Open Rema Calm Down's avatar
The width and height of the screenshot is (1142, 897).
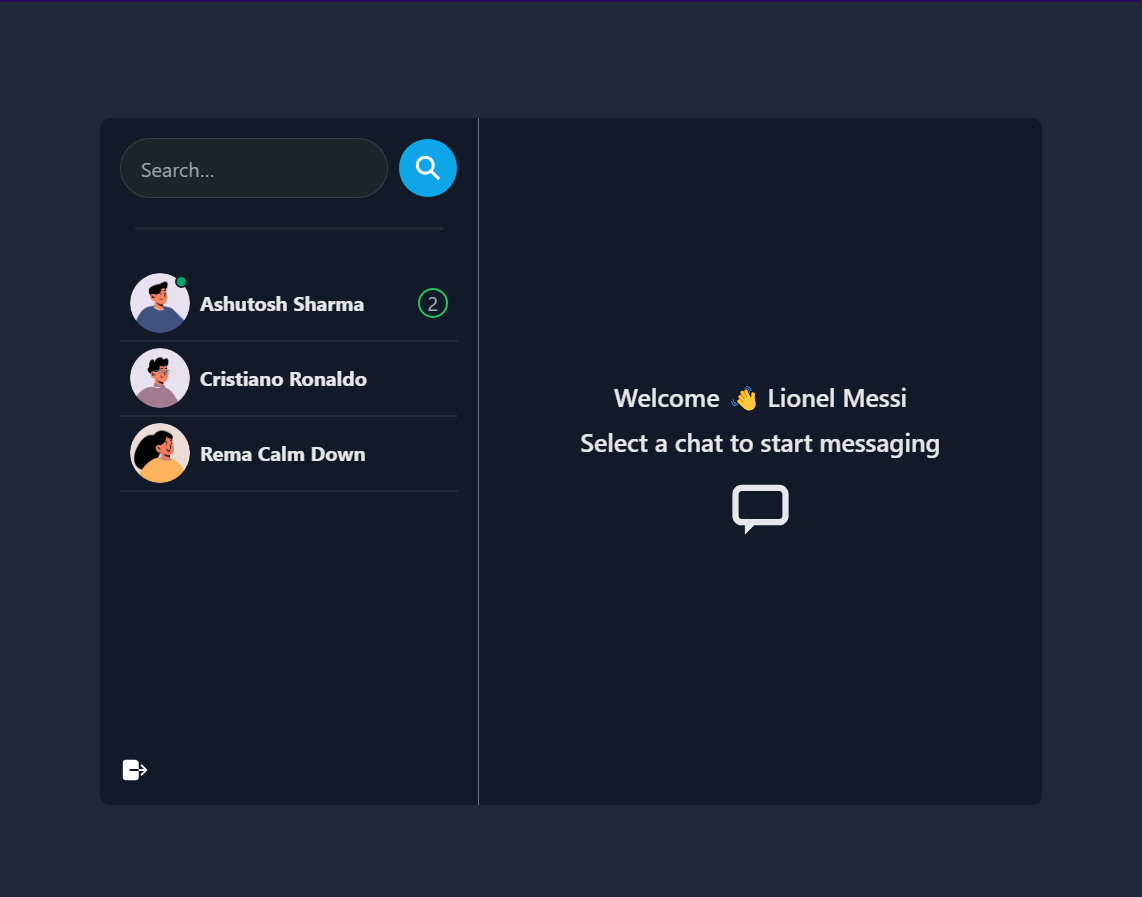coord(160,453)
